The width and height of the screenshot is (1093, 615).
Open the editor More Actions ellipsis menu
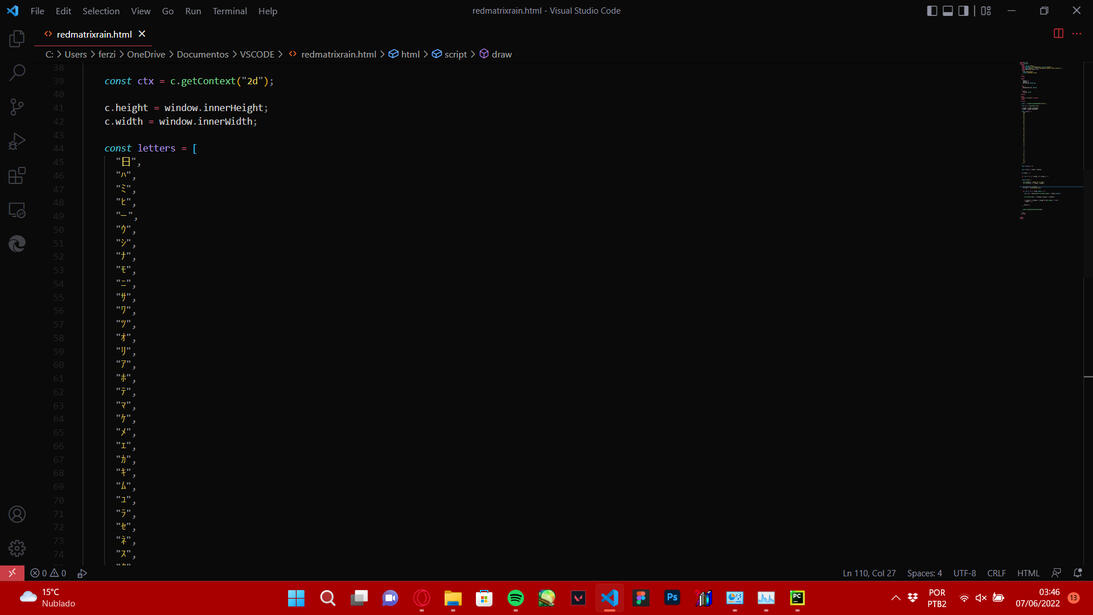[1077, 33]
